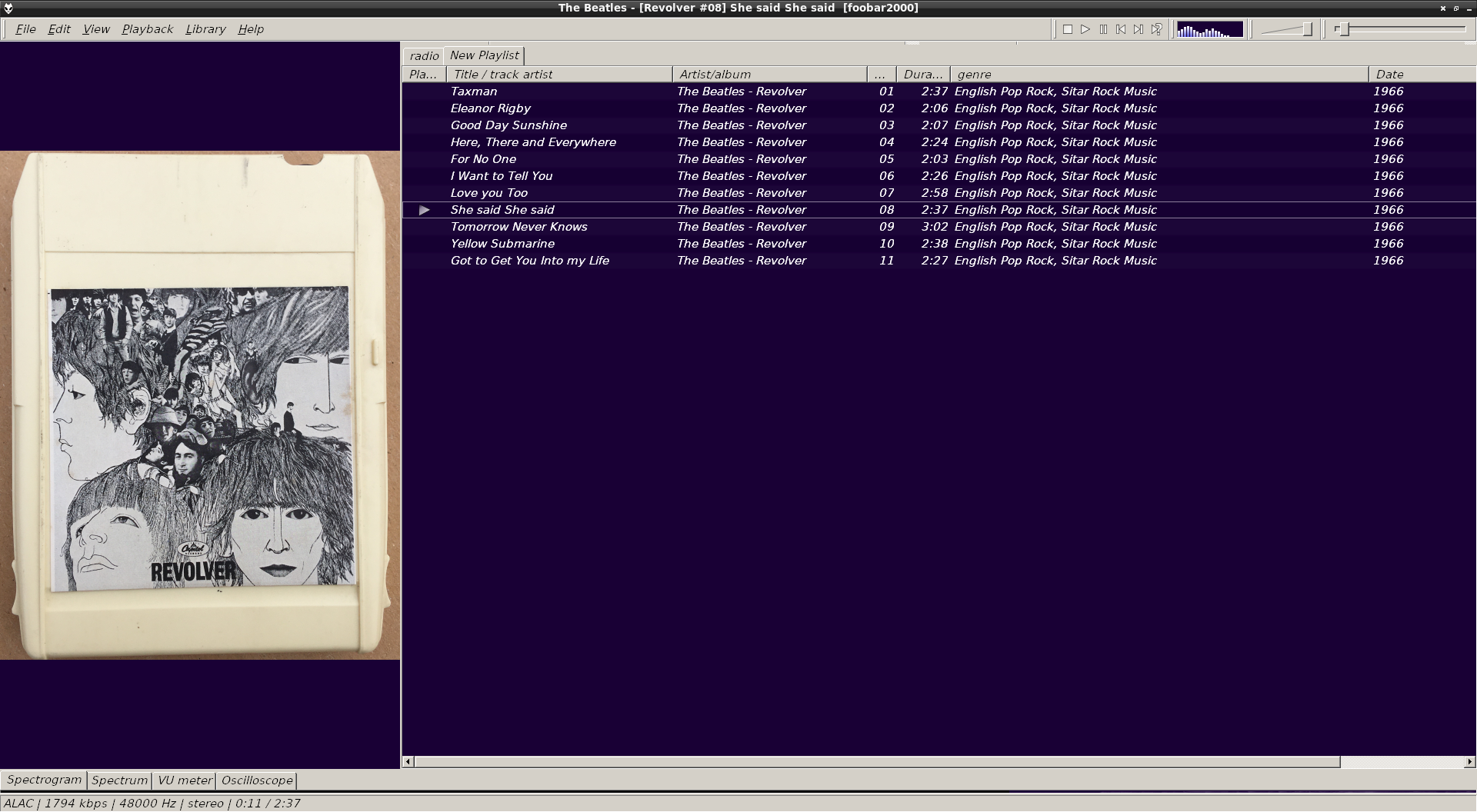Click the horizontal scrollbar right arrow

(1469, 762)
